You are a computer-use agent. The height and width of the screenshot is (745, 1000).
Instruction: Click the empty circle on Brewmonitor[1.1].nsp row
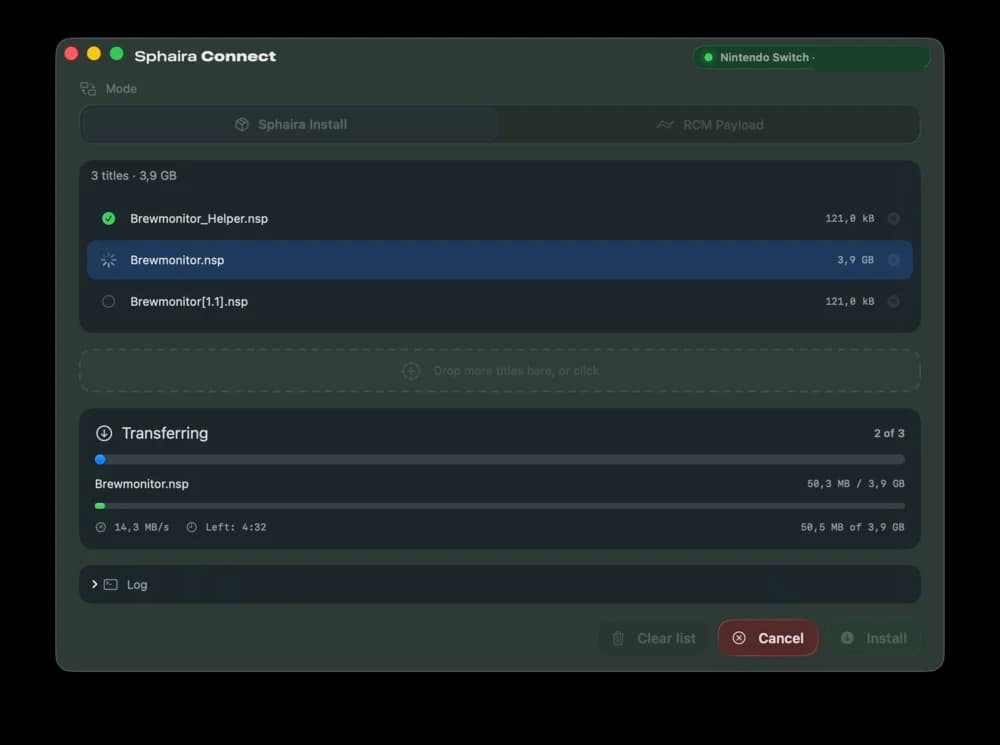(108, 302)
